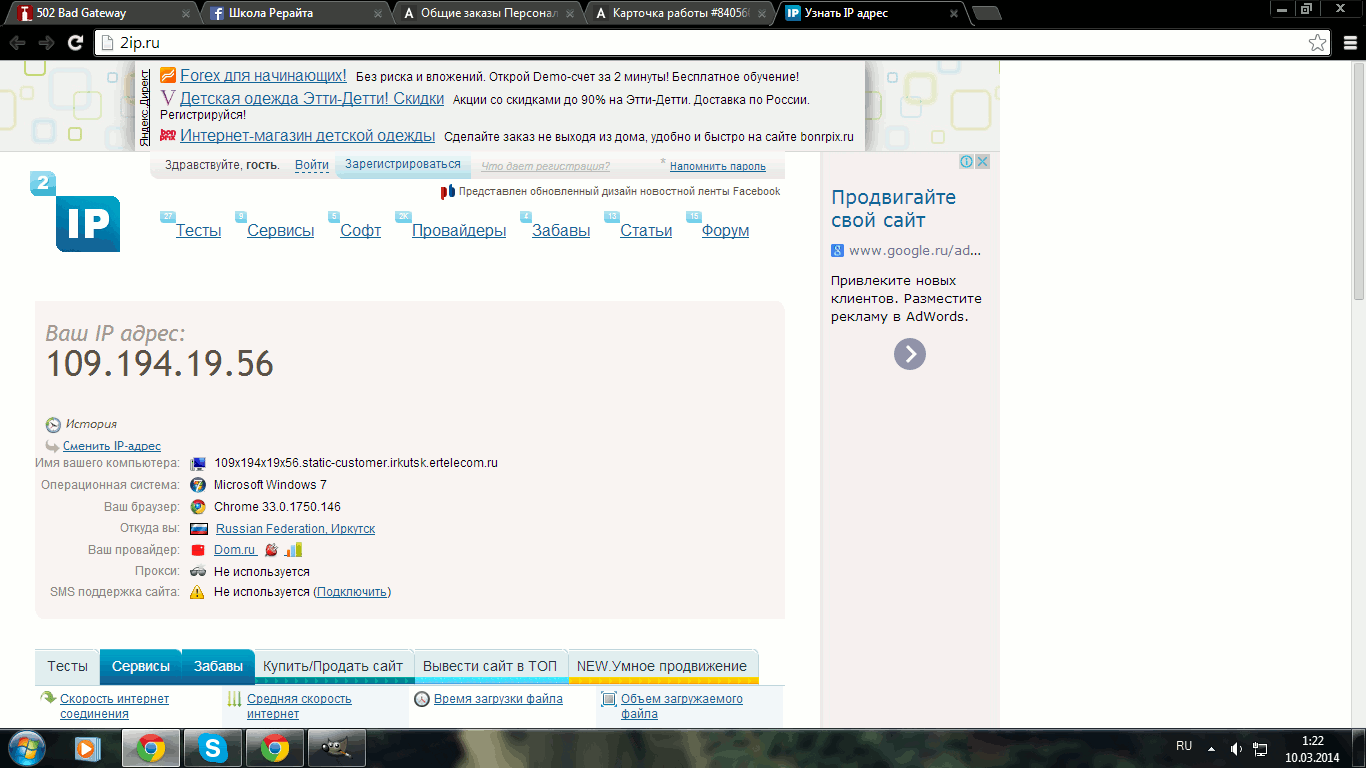Viewport: 1366px width, 768px height.
Task: Click the round arrow button in AdWords ad
Action: (x=910, y=354)
